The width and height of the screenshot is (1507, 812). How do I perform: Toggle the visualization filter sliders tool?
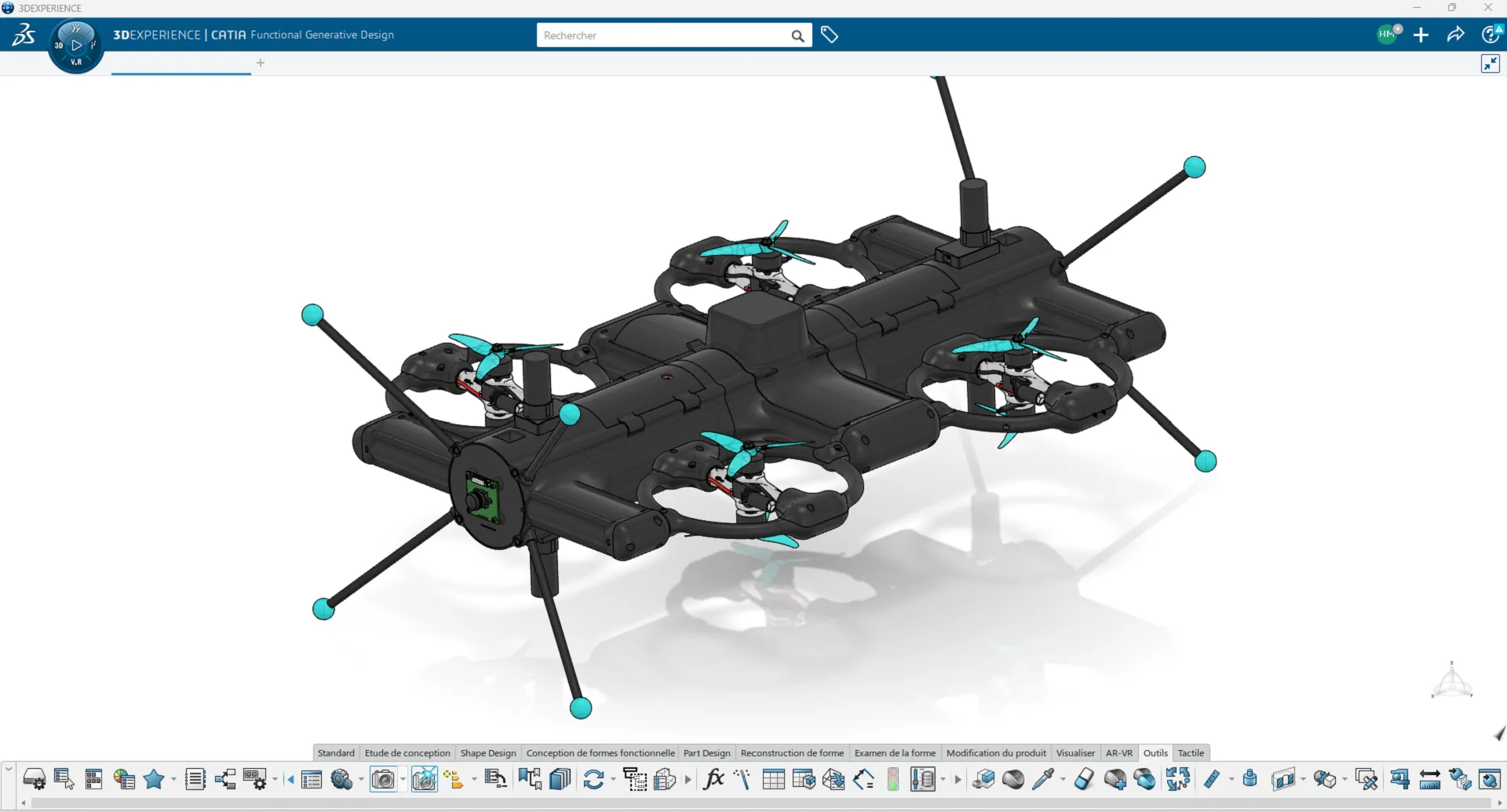923,779
